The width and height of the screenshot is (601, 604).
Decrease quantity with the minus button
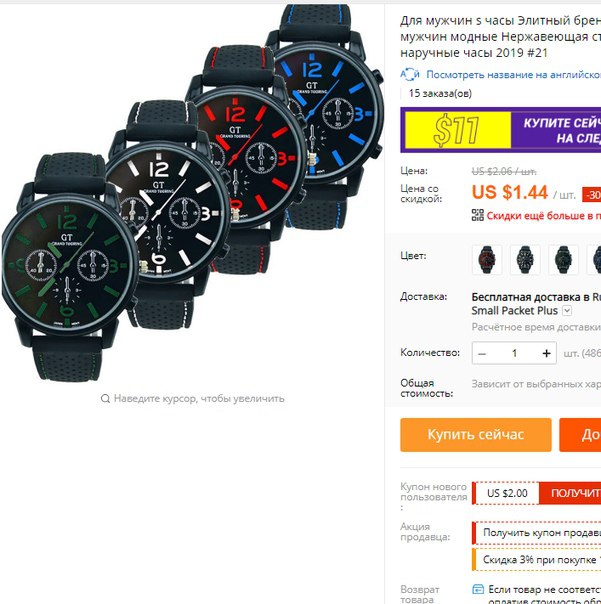pos(482,353)
